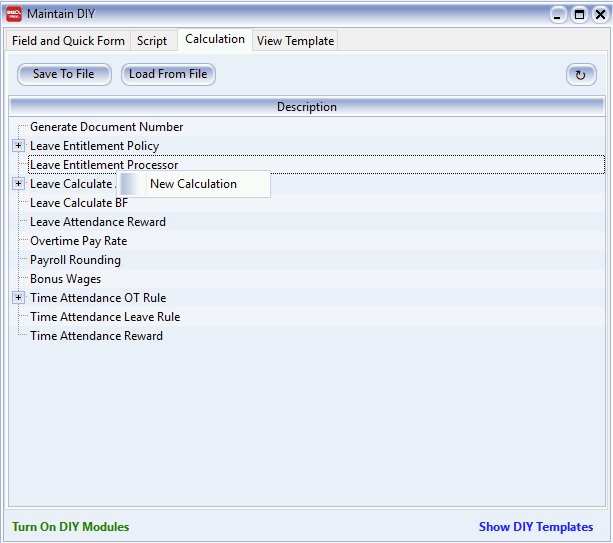The width and height of the screenshot is (613, 543).
Task: Click the Maintain DIY app icon
Action: tap(13, 14)
